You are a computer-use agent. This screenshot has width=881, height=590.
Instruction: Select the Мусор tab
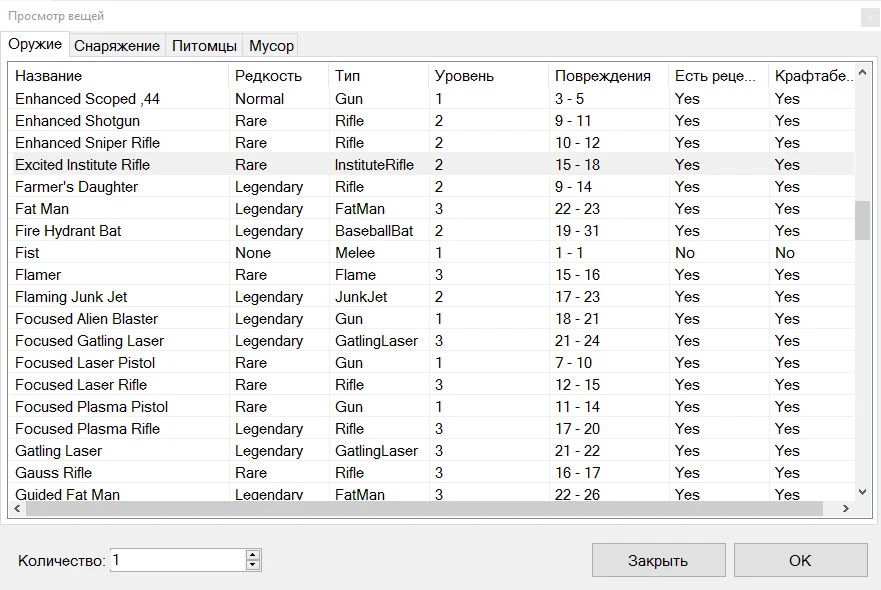pos(271,46)
